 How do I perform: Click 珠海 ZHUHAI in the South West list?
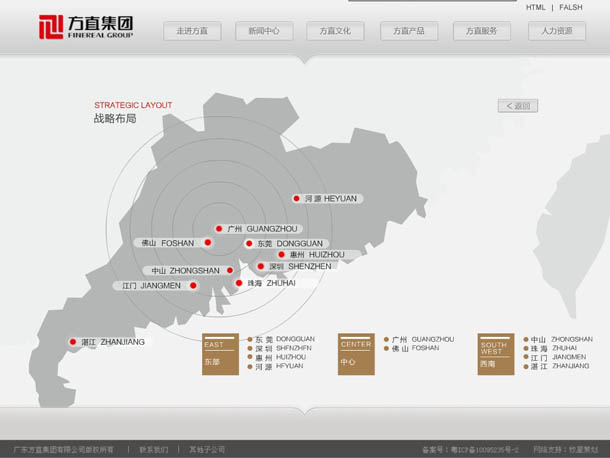[550, 348]
